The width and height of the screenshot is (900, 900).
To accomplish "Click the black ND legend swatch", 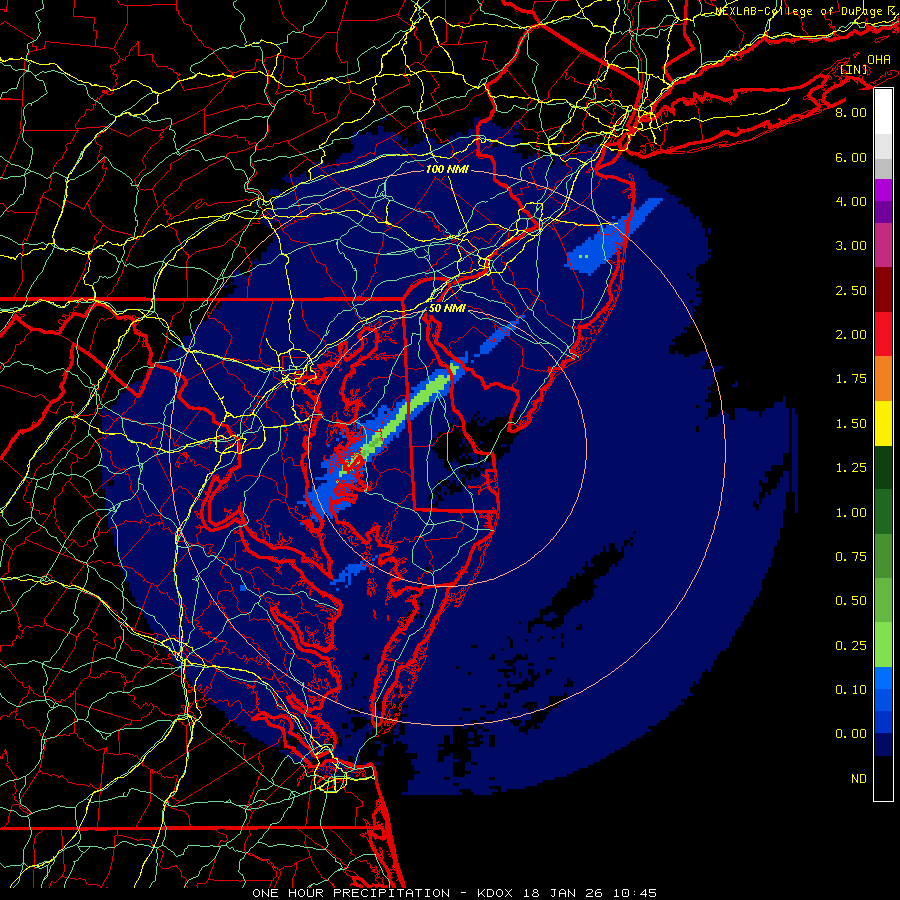I will tap(883, 778).
